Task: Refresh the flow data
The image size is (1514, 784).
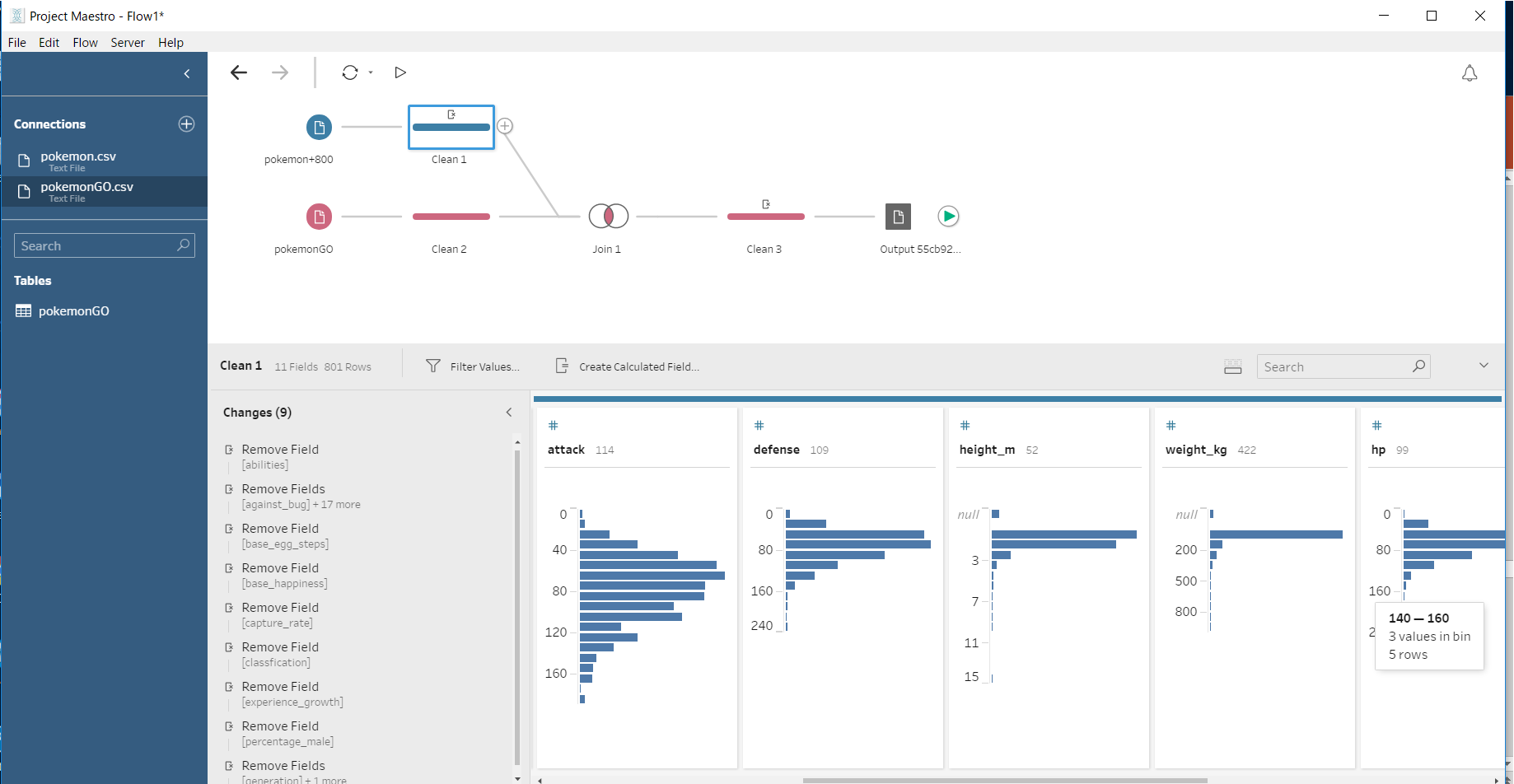Action: click(350, 72)
